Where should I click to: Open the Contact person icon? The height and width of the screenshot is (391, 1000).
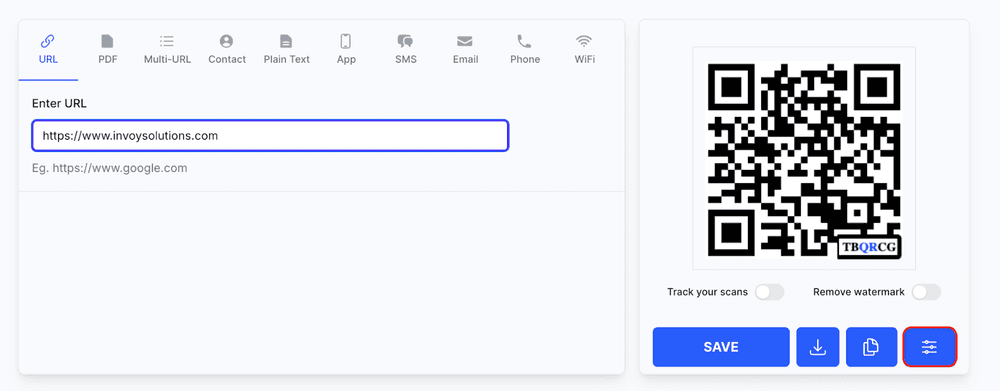(x=226, y=41)
